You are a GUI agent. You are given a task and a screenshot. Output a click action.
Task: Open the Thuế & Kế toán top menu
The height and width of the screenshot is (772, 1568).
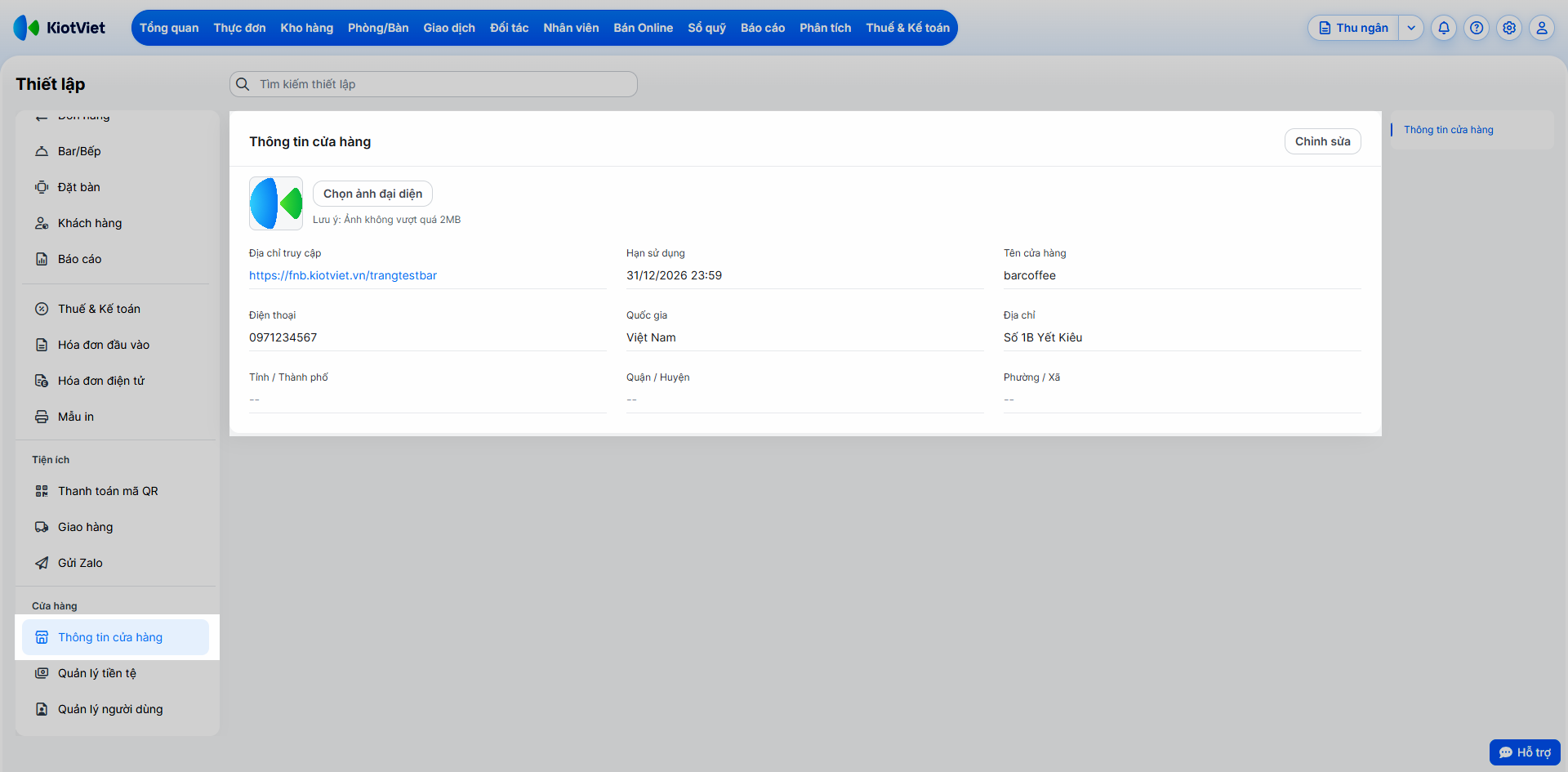click(908, 28)
